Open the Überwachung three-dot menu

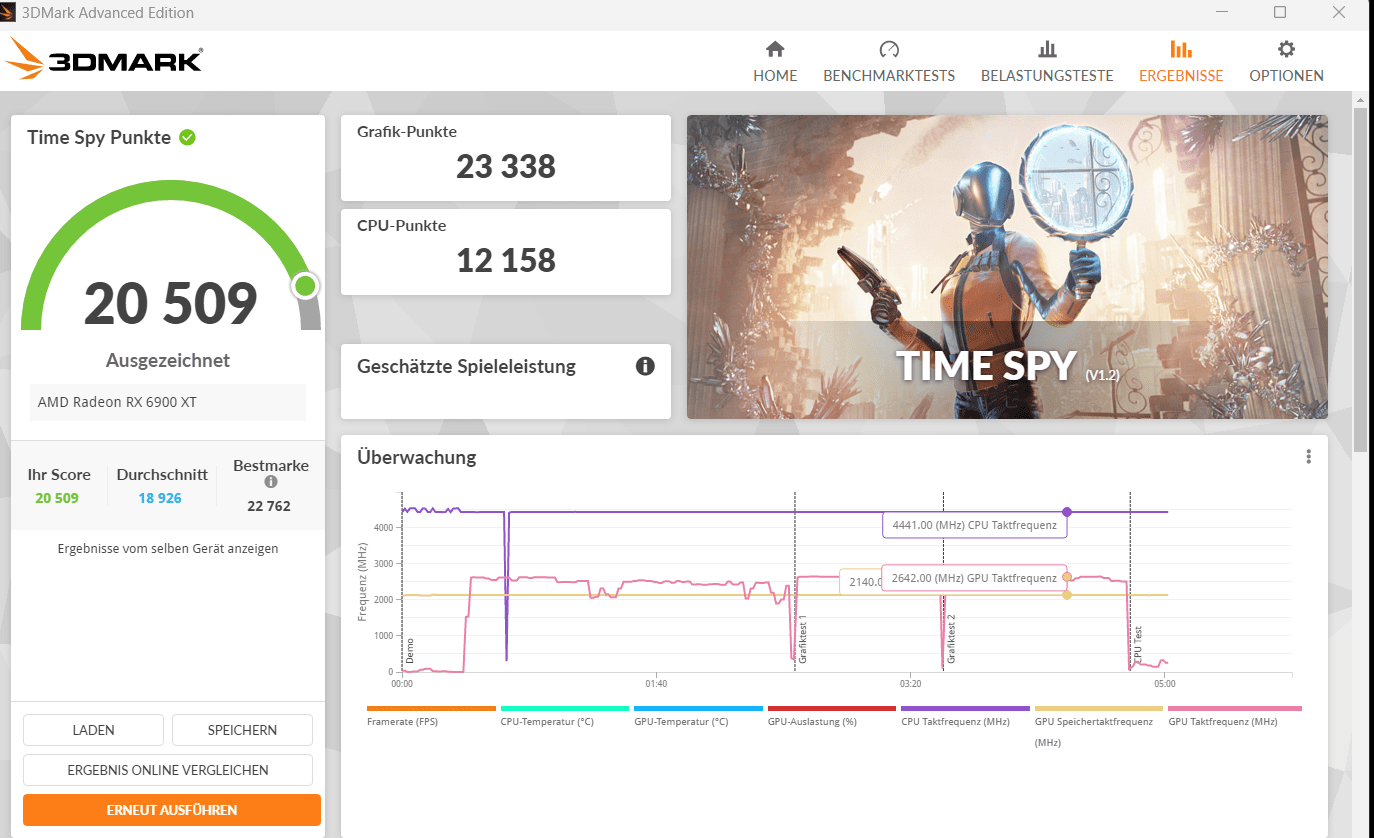tap(1308, 457)
